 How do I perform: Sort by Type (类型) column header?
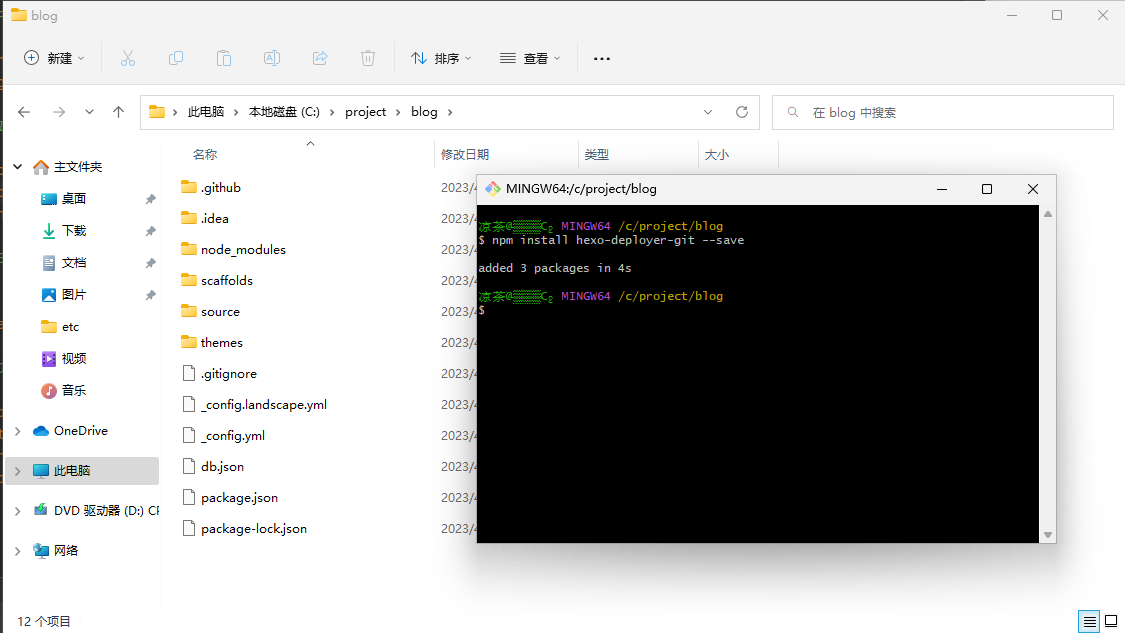click(596, 154)
